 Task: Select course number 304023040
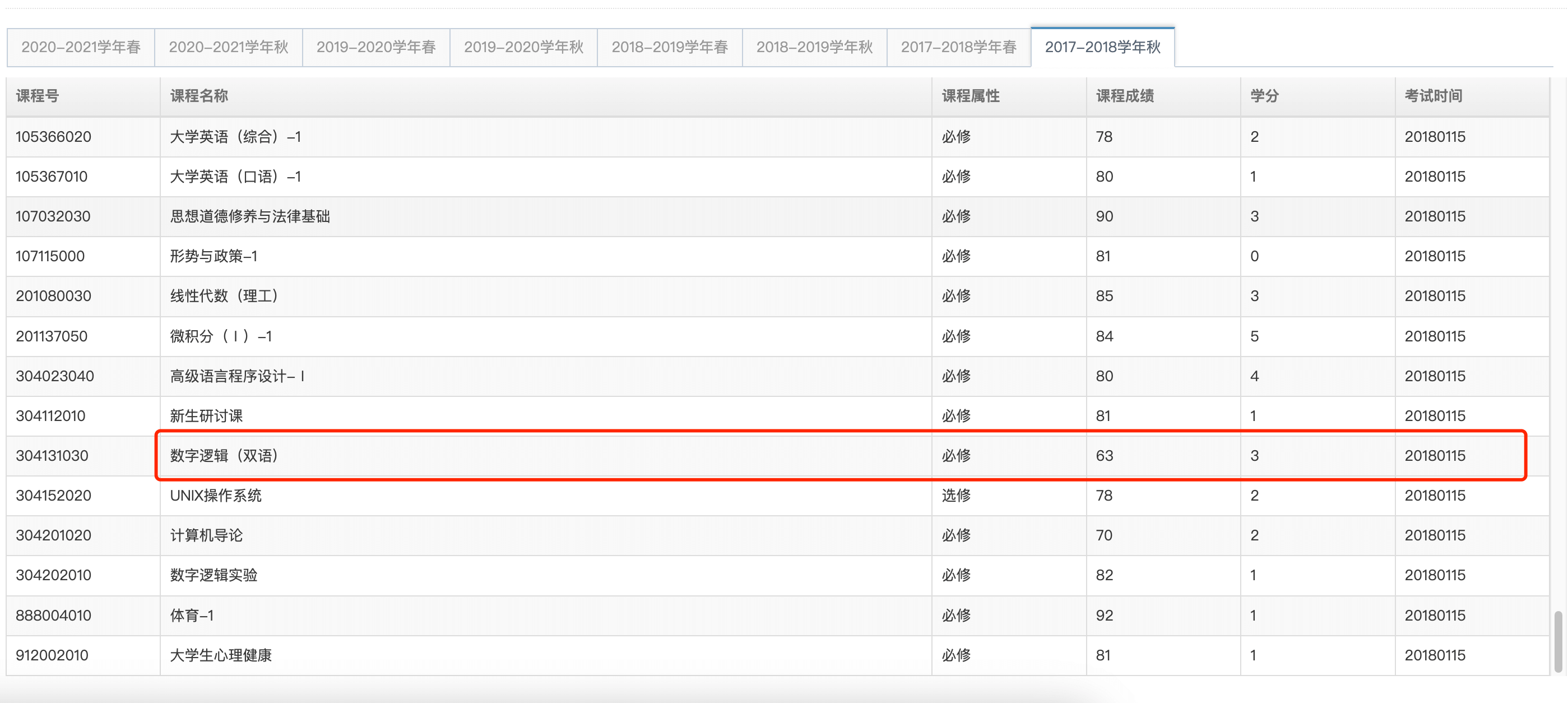point(55,376)
